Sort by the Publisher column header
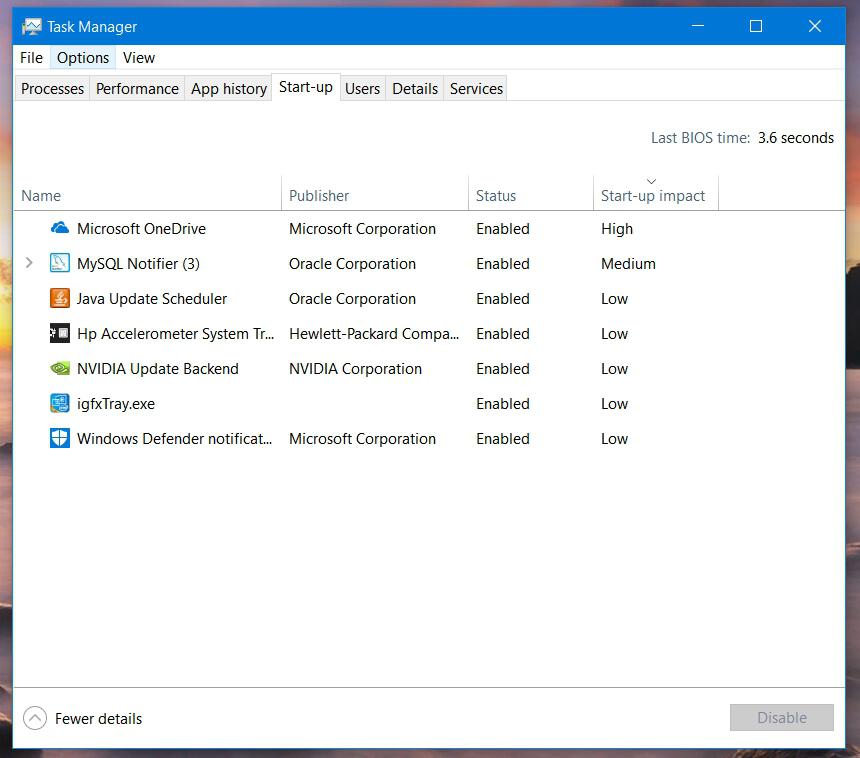The height and width of the screenshot is (758, 860). 375,195
